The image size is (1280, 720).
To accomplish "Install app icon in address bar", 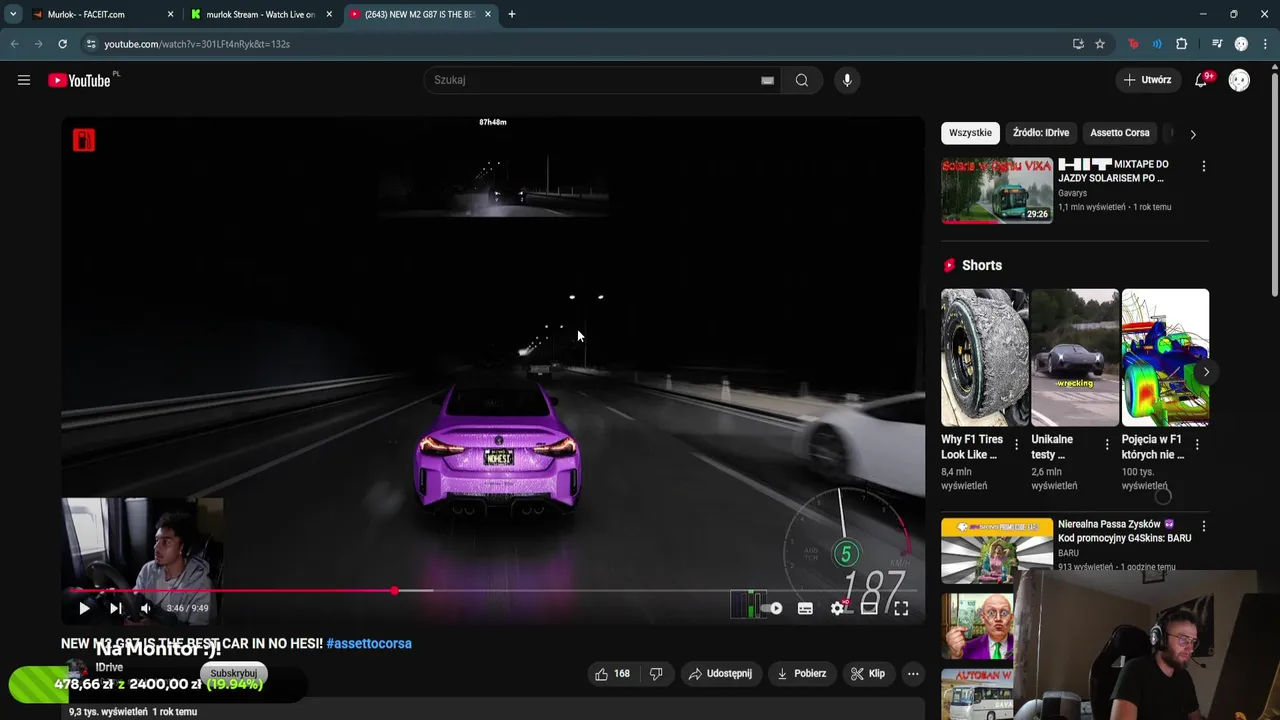I will point(1078,44).
